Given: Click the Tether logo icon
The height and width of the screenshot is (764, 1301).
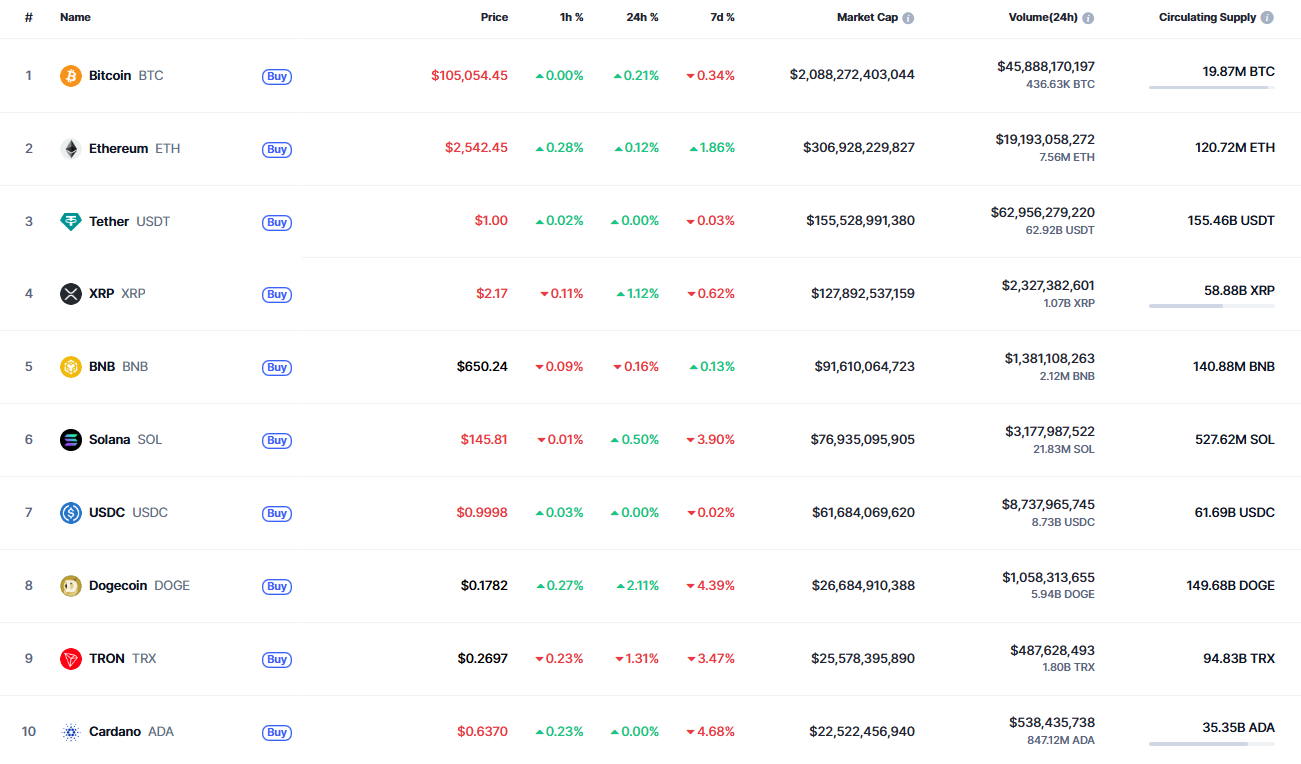Looking at the screenshot, I should coord(71,222).
